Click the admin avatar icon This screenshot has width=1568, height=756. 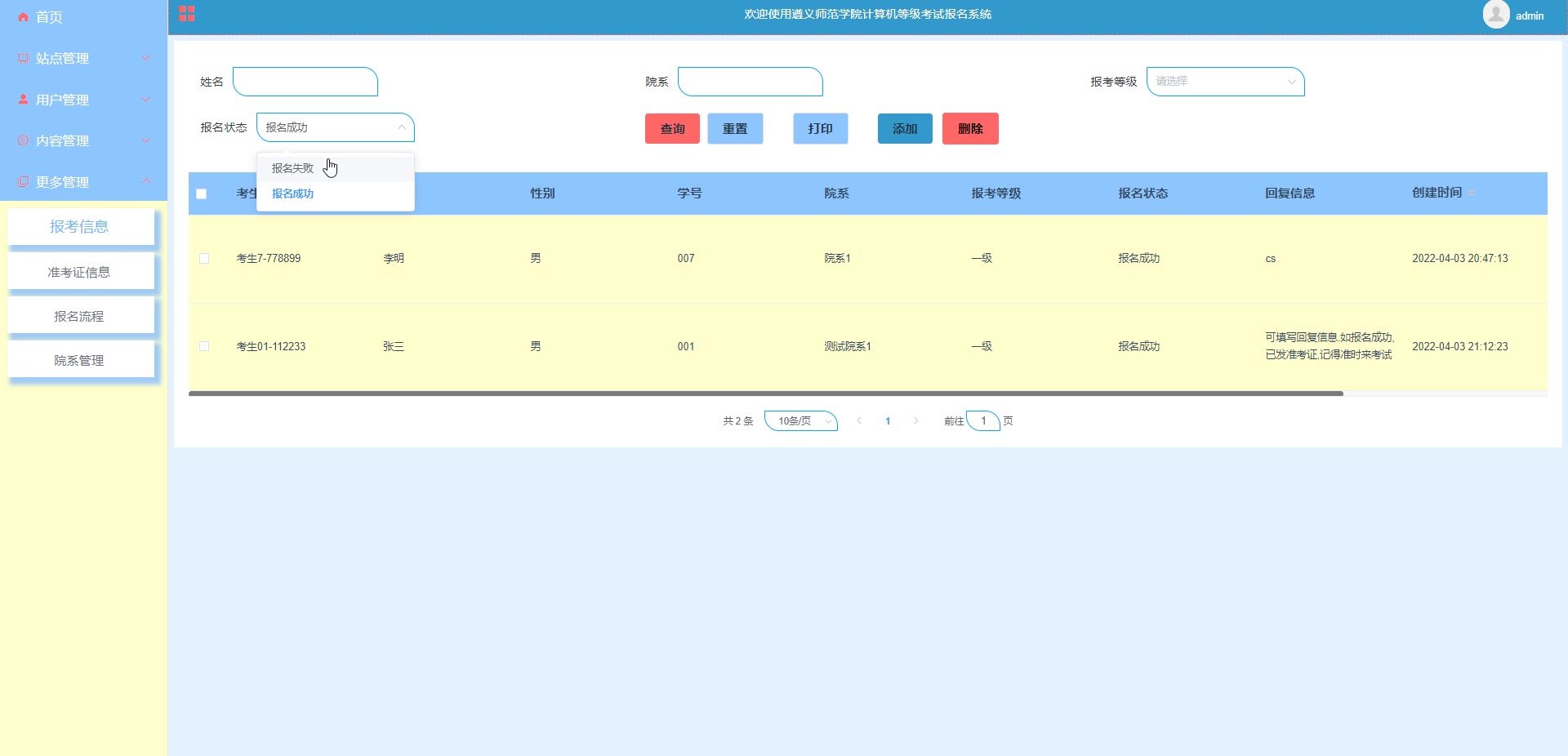click(1496, 15)
